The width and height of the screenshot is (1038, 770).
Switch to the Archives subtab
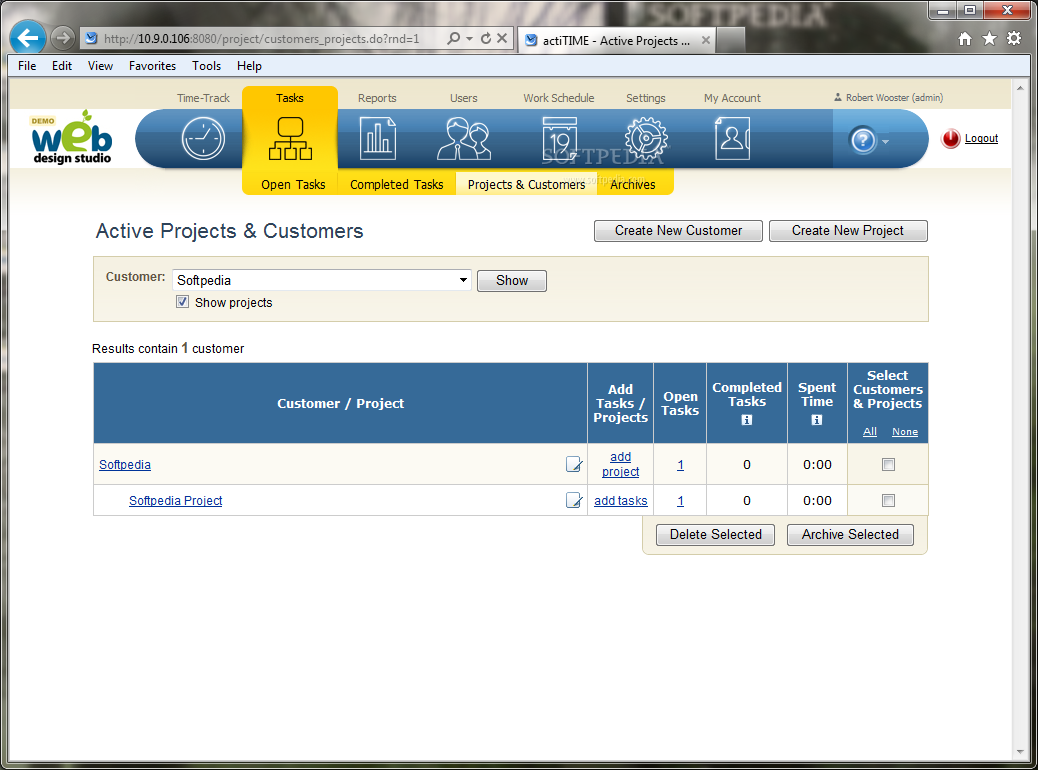(633, 184)
